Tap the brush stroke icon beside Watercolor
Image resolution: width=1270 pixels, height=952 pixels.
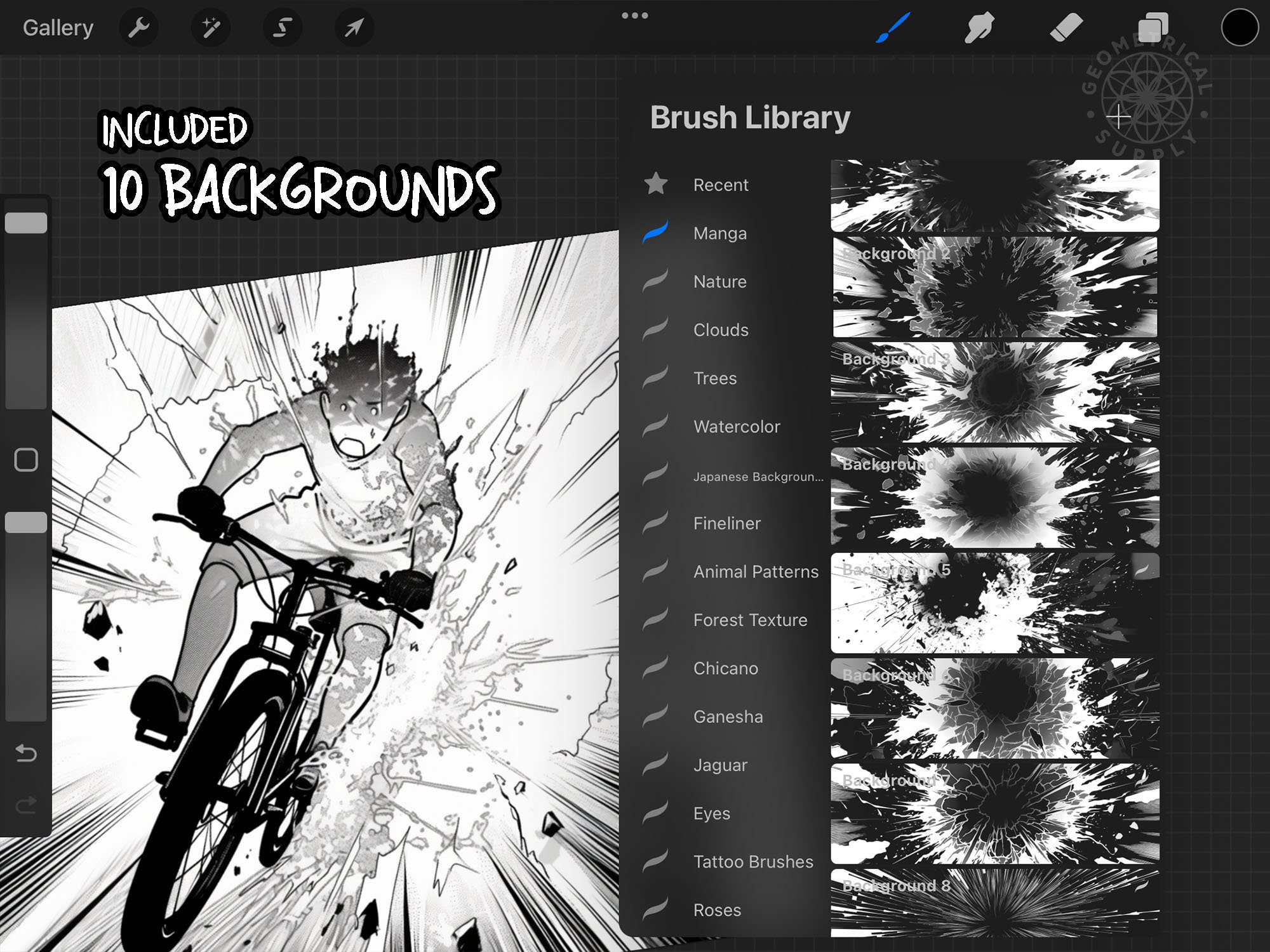(x=655, y=425)
